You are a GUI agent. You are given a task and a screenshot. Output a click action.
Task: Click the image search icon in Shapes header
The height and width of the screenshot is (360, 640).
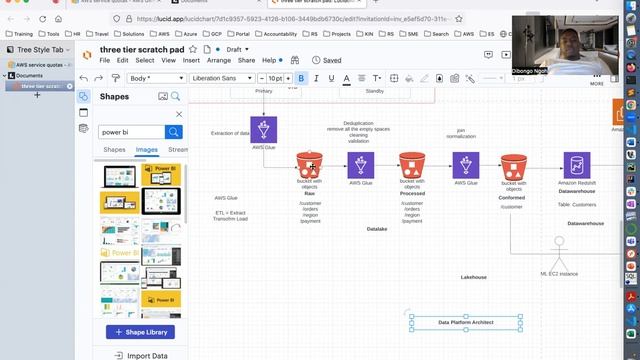click(x=162, y=96)
